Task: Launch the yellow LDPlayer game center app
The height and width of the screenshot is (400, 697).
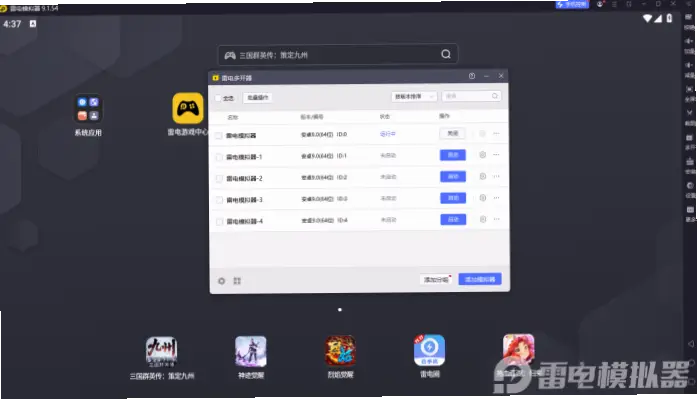Action: [188, 108]
